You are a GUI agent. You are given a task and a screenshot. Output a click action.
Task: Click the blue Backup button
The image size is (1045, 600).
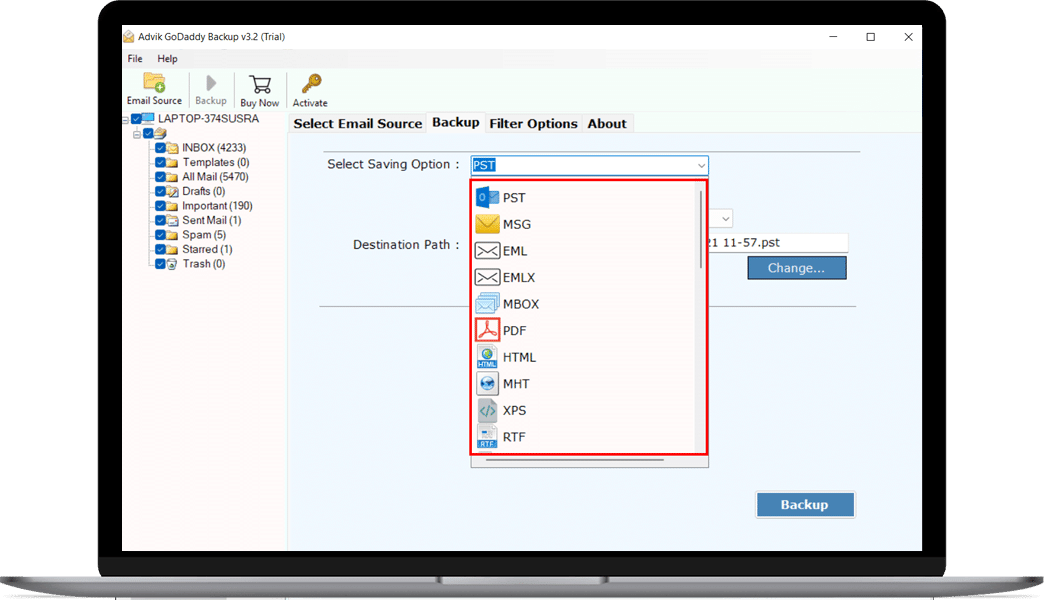[x=805, y=505]
